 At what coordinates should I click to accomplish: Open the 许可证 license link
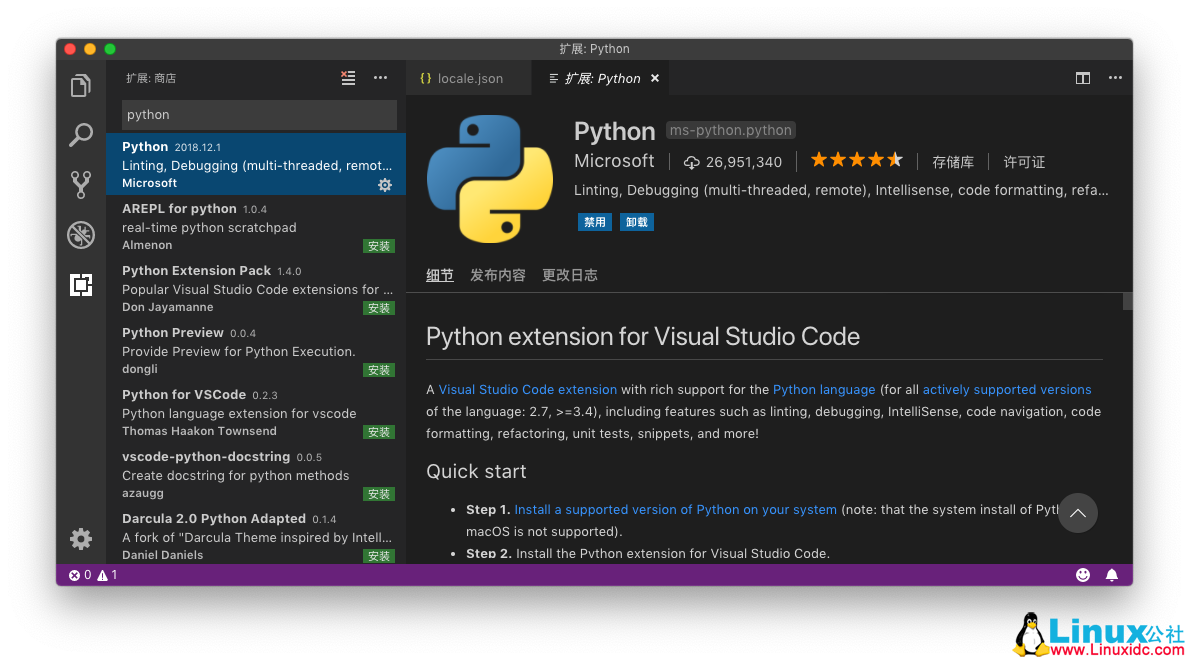coord(1024,162)
